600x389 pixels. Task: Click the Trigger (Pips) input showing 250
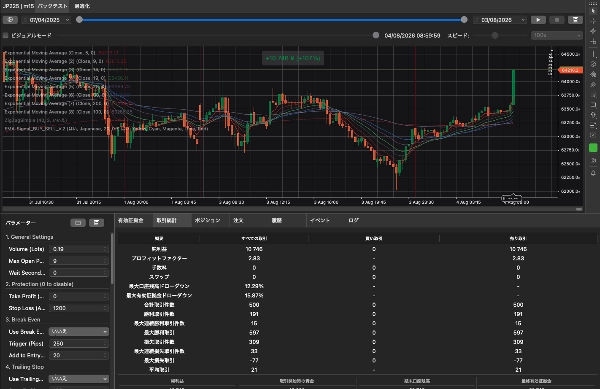(x=79, y=343)
